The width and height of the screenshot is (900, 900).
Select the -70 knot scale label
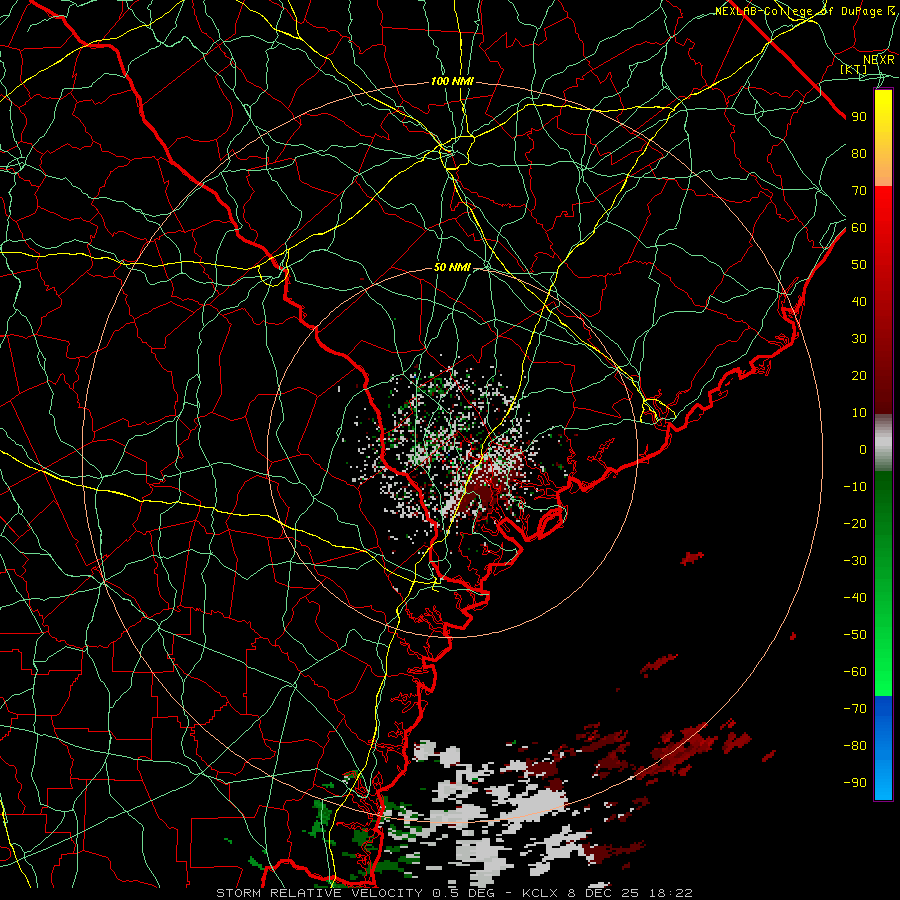click(855, 709)
